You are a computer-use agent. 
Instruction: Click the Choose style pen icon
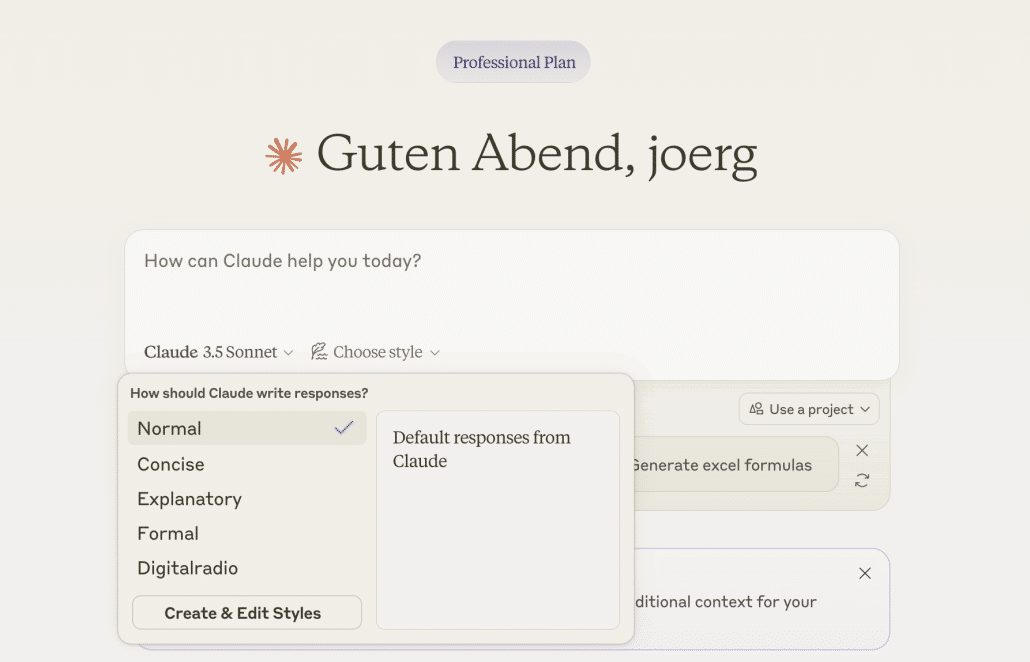[319, 352]
